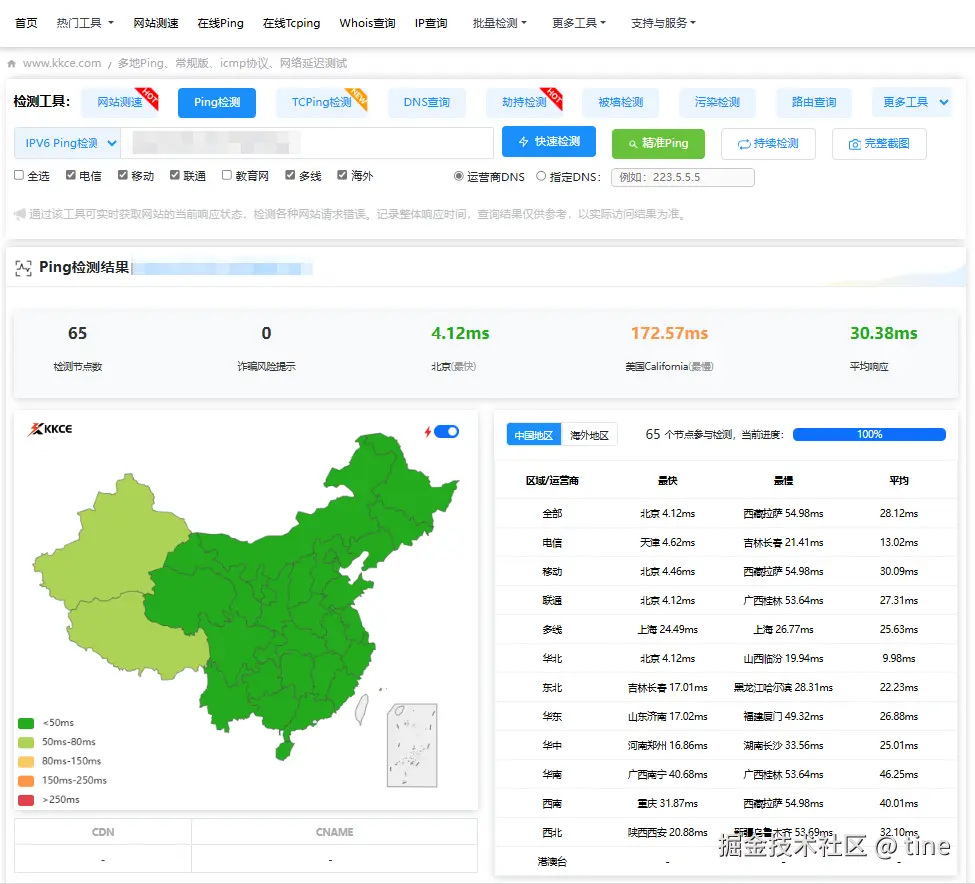The image size is (975, 884).
Task: Start 快速检测 test
Action: pos(549,142)
